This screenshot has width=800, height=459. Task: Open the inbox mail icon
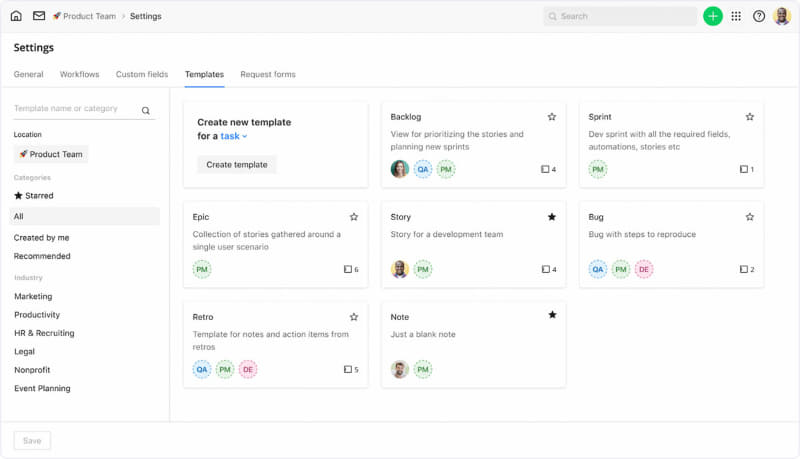coord(39,16)
